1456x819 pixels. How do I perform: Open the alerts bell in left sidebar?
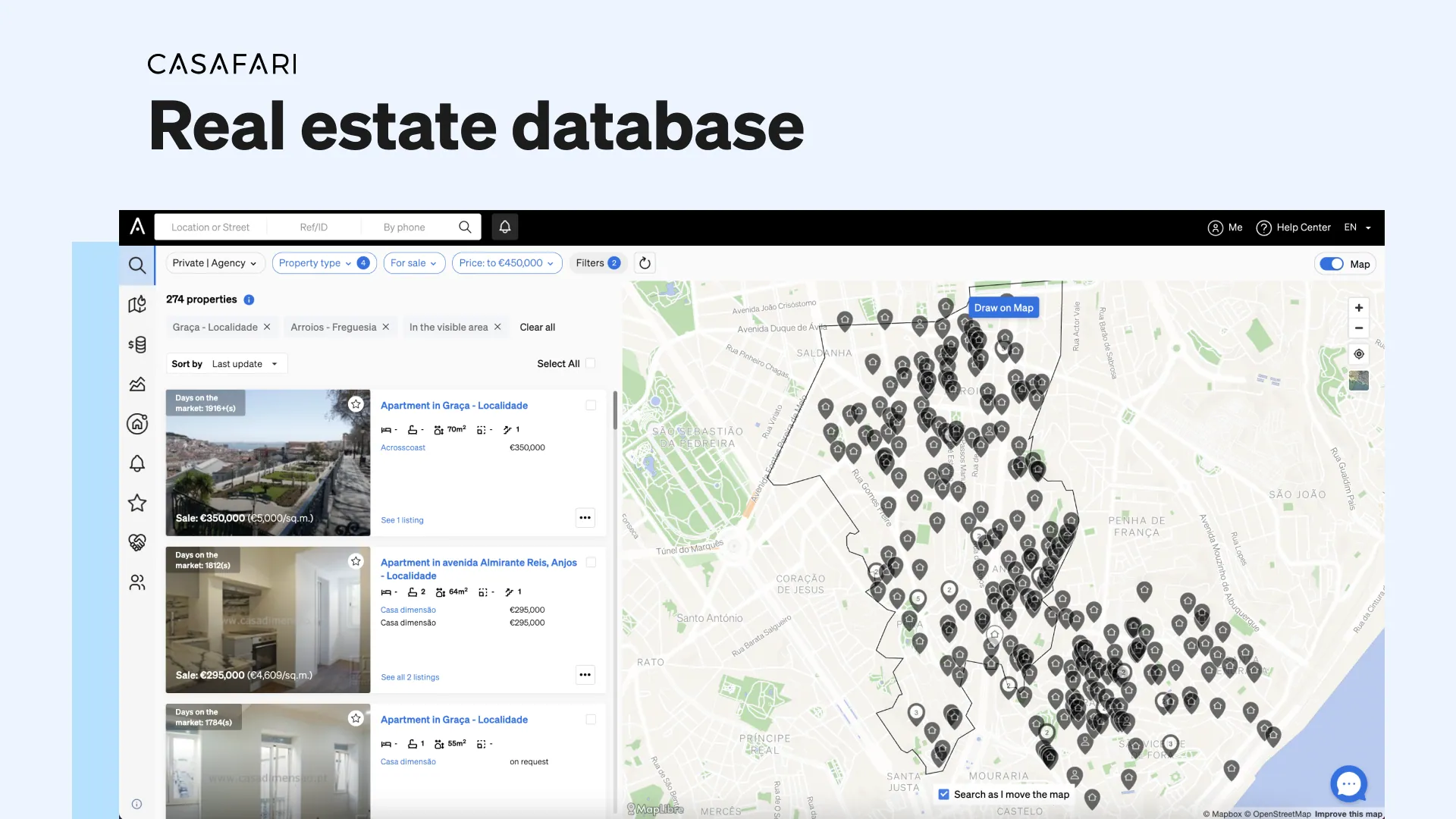click(x=137, y=463)
